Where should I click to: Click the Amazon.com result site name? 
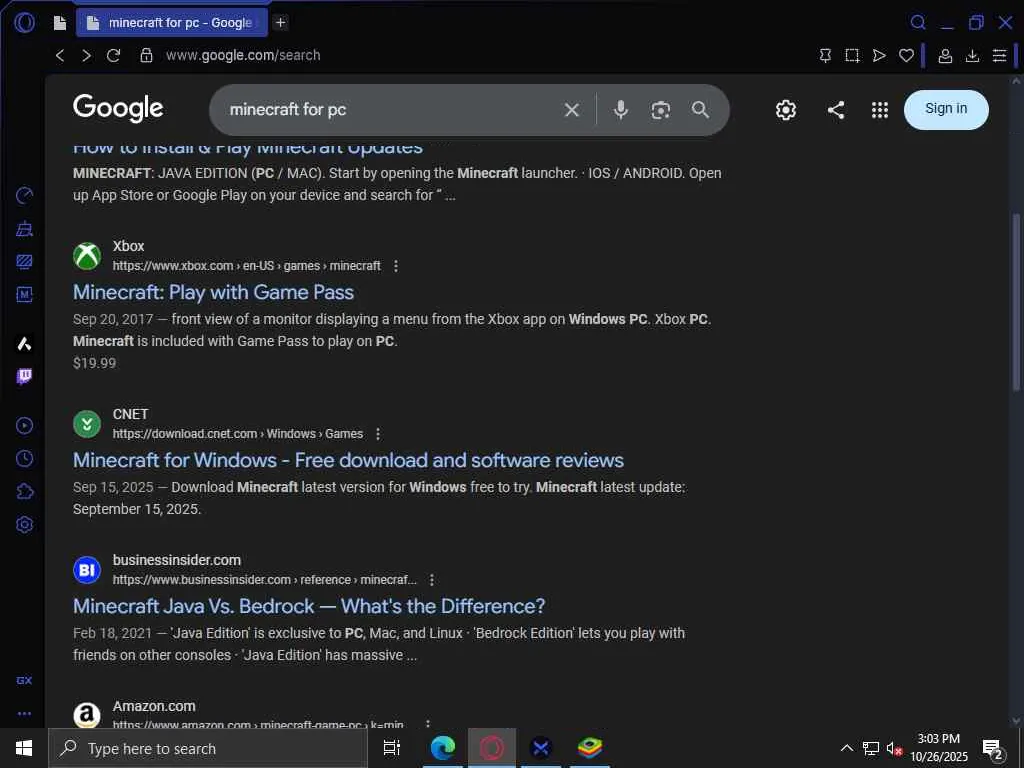[x=154, y=707]
